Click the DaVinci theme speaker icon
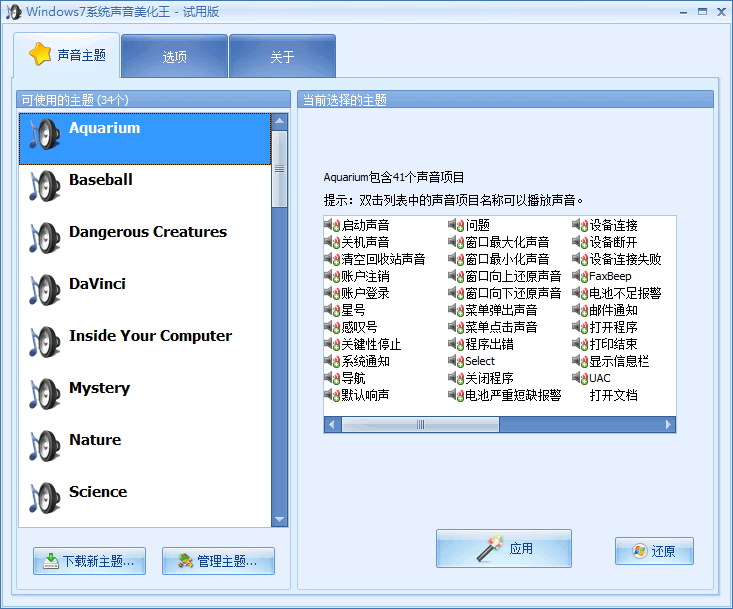Viewport: 733px width, 609px height. (45, 290)
